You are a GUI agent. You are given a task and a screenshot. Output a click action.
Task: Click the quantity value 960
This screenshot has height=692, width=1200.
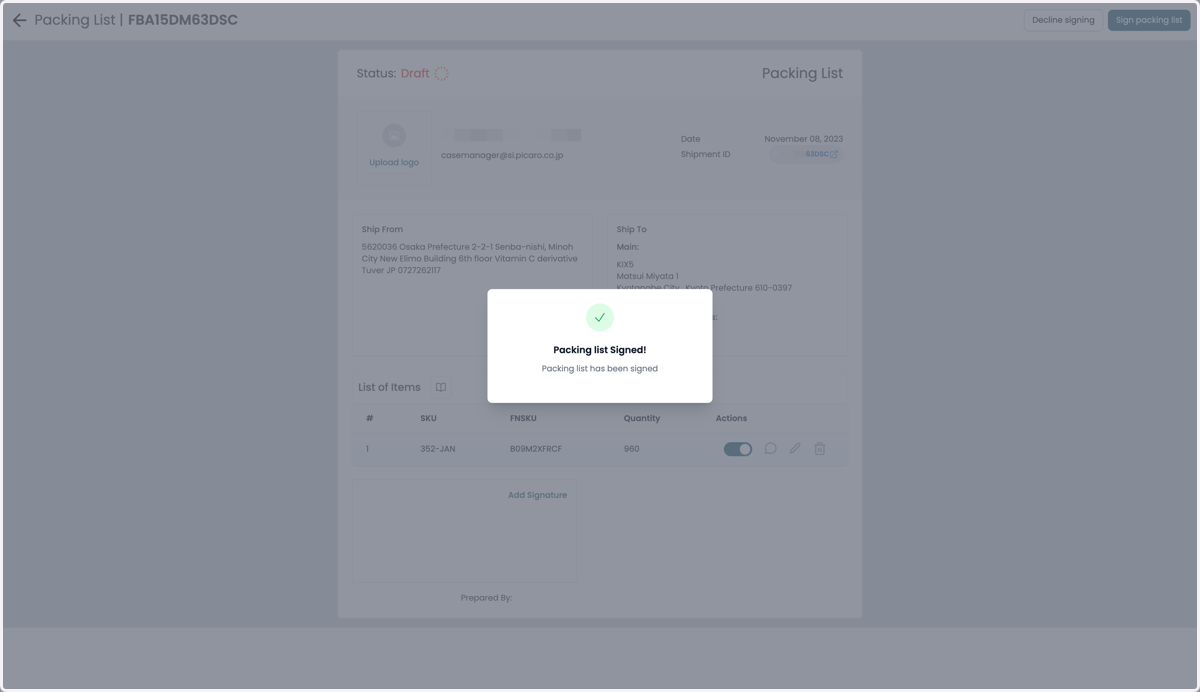[632, 449]
